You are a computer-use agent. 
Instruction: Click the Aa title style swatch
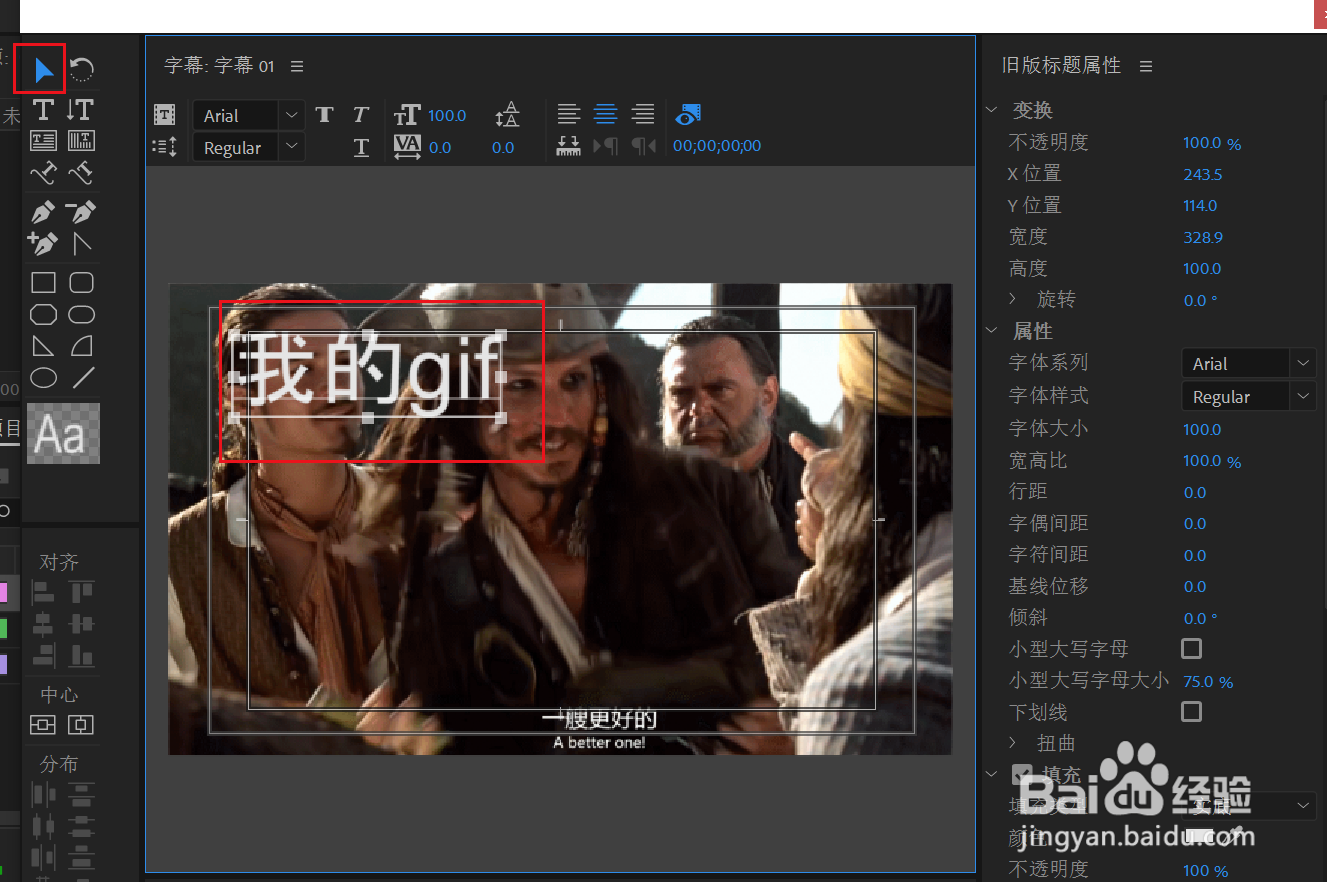63,434
